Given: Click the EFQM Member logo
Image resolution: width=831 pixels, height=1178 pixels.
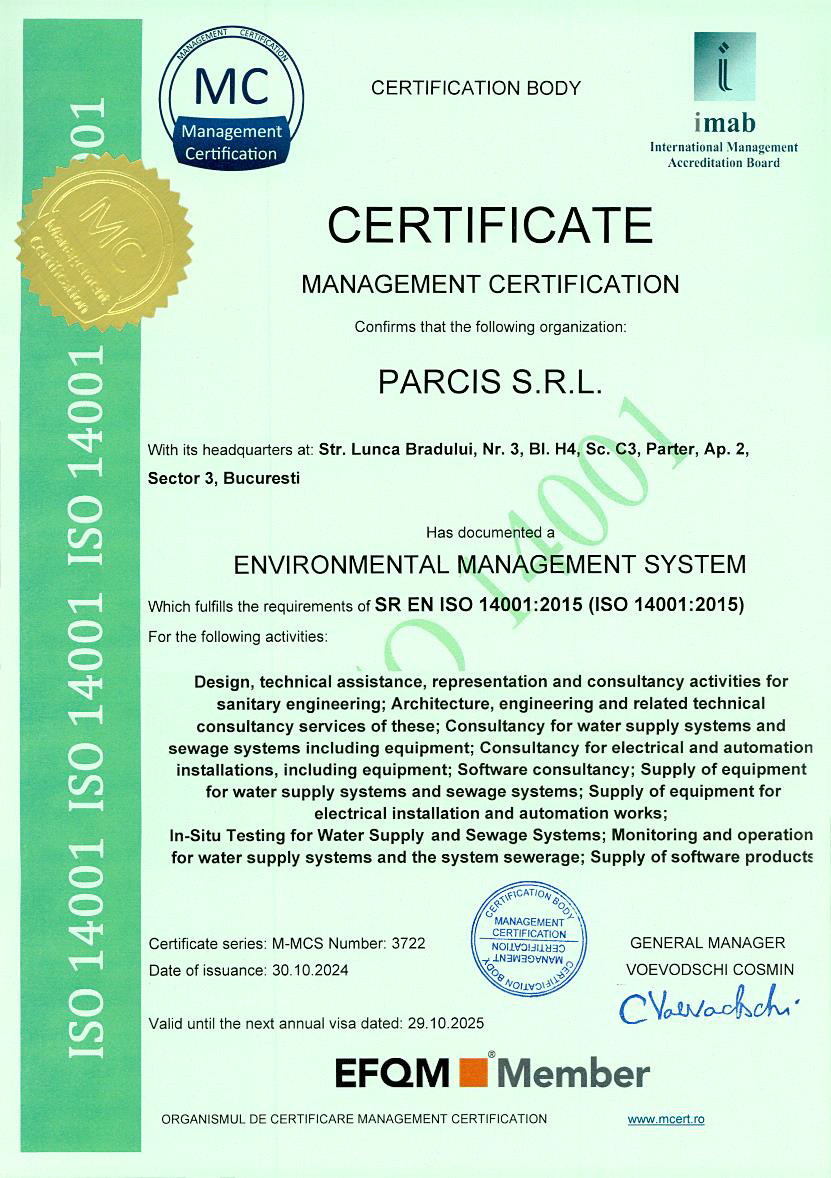Looking at the screenshot, I should [x=492, y=1072].
